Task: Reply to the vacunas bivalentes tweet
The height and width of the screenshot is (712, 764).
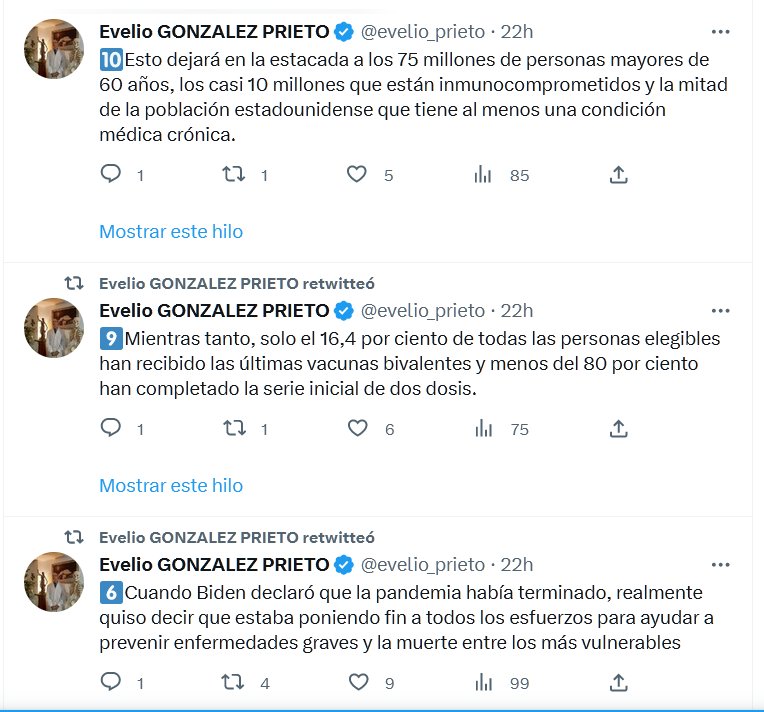Action: (112, 429)
